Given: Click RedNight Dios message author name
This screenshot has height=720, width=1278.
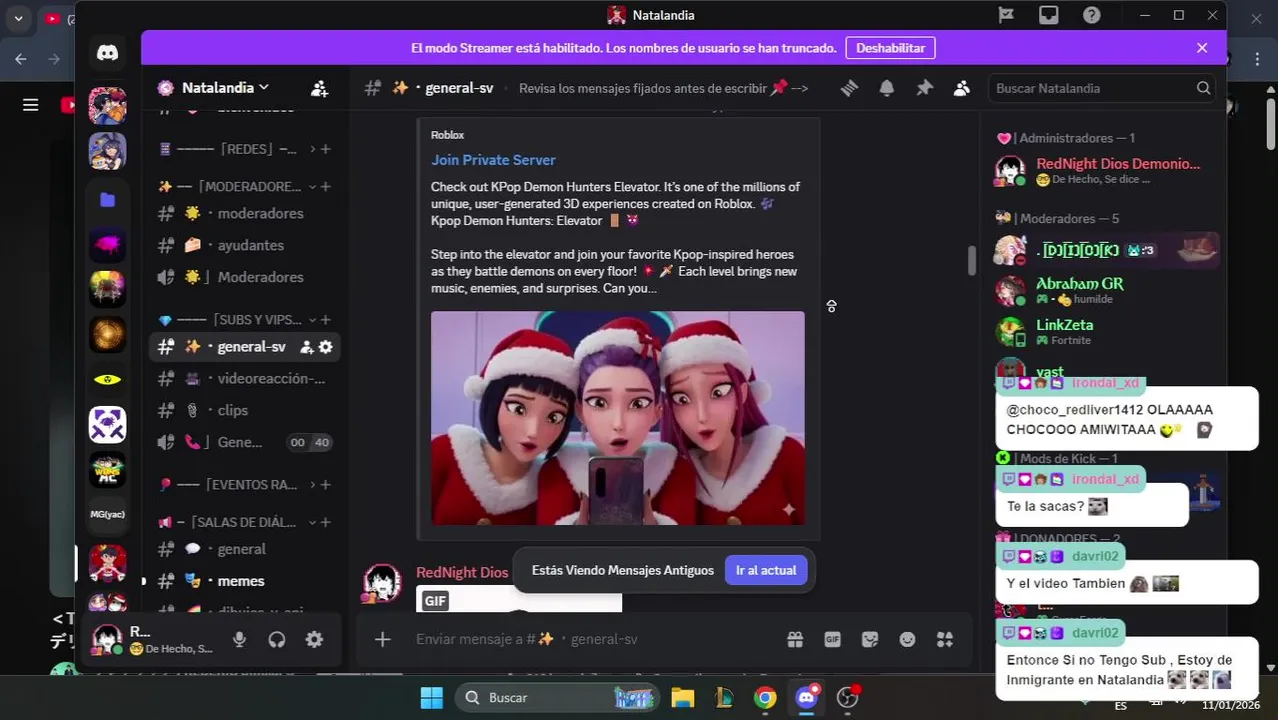Looking at the screenshot, I should tap(462, 573).
